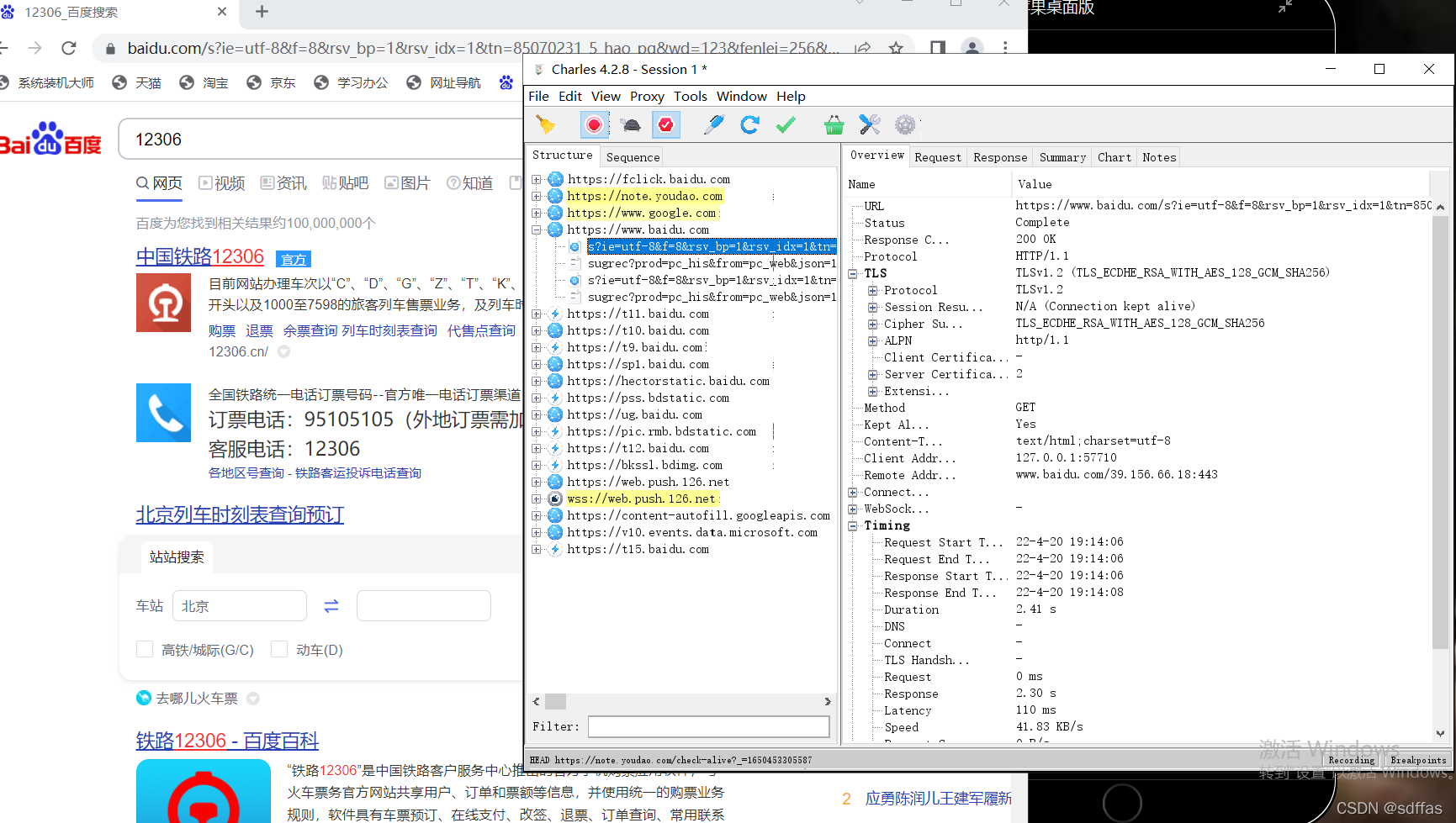The width and height of the screenshot is (1456, 823).
Task: Open Tools wrench icon in Charles toolbar
Action: tap(869, 125)
